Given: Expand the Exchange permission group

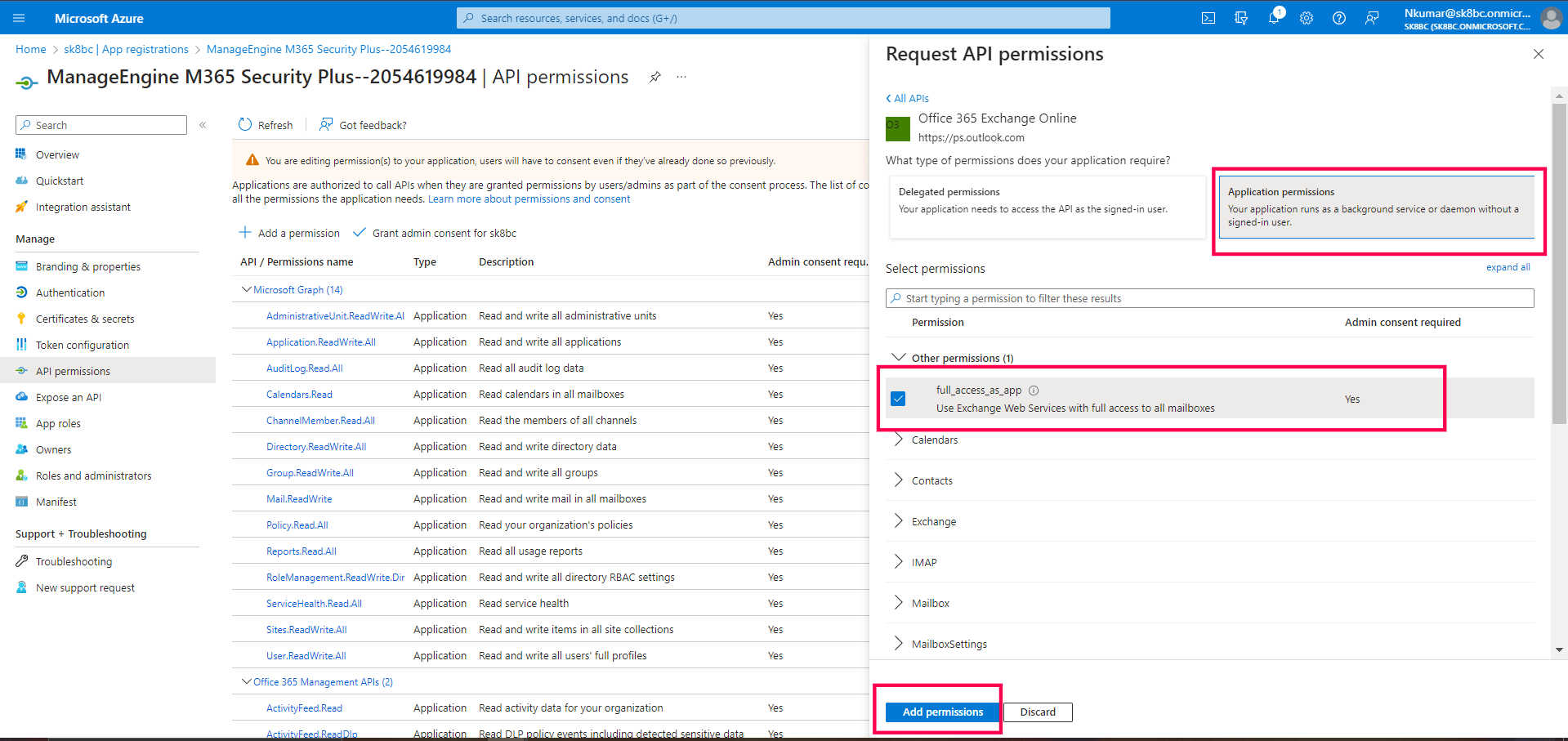Looking at the screenshot, I should pyautogui.click(x=898, y=521).
